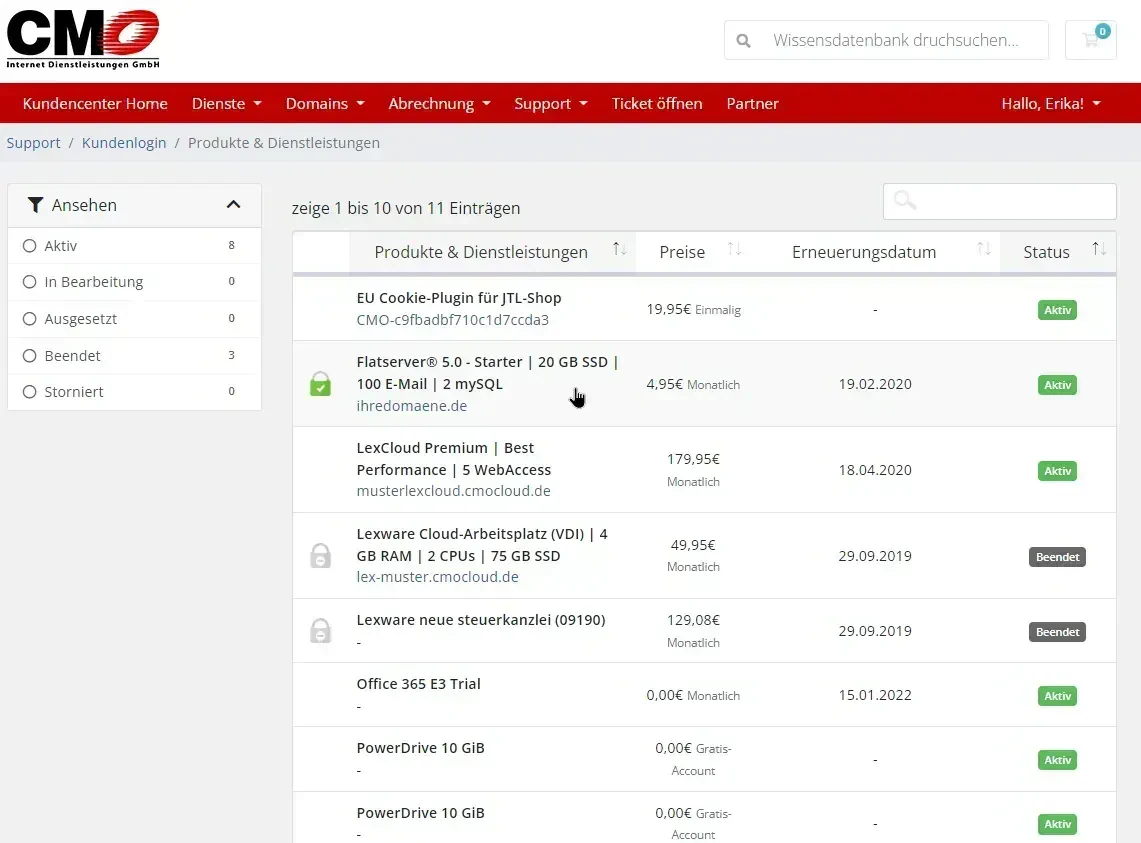Screen dimensions: 1141x843
Task: Click the knowledge base search magnifier icon
Action: (x=743, y=41)
